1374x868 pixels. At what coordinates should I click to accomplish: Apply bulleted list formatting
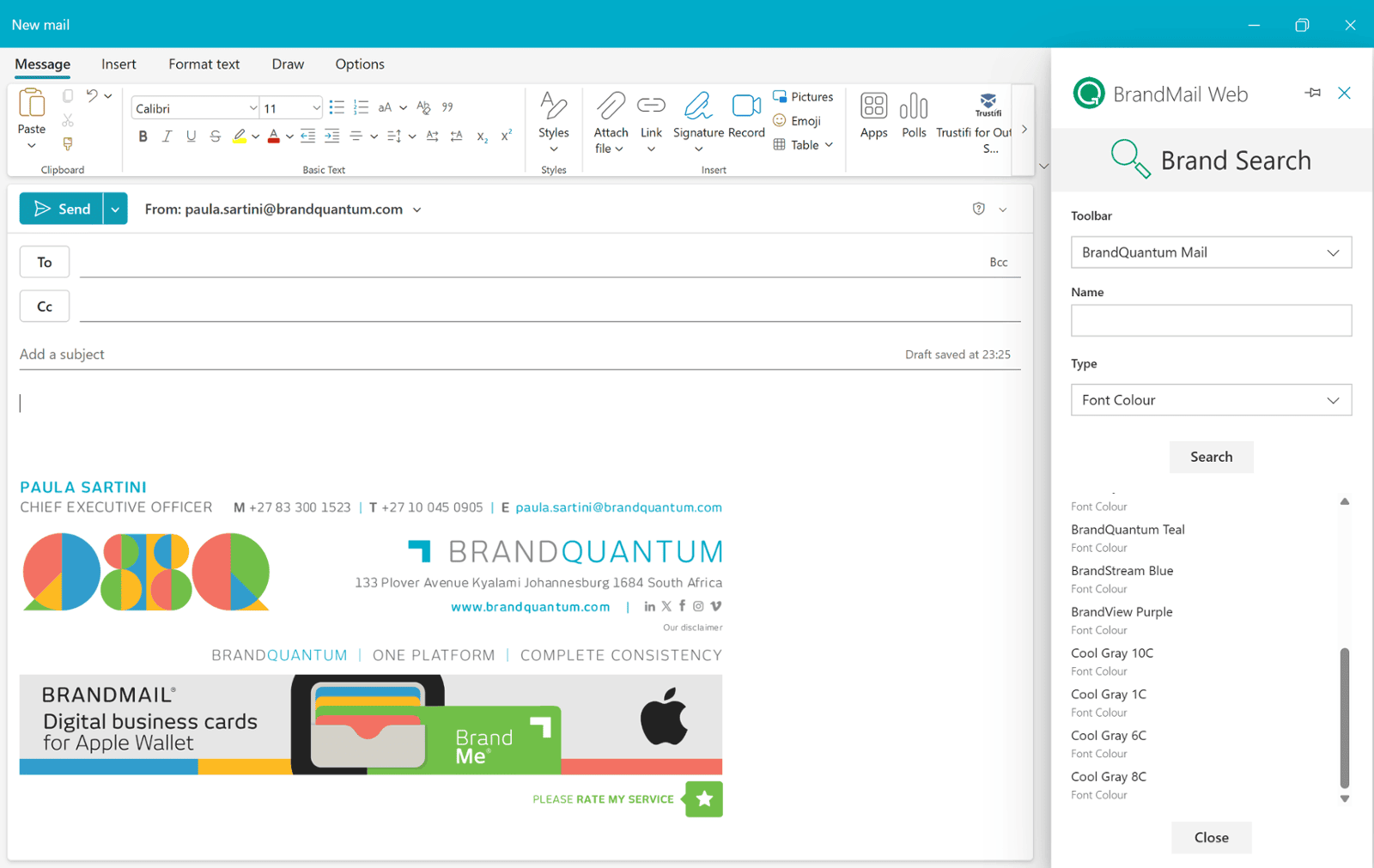(x=337, y=107)
